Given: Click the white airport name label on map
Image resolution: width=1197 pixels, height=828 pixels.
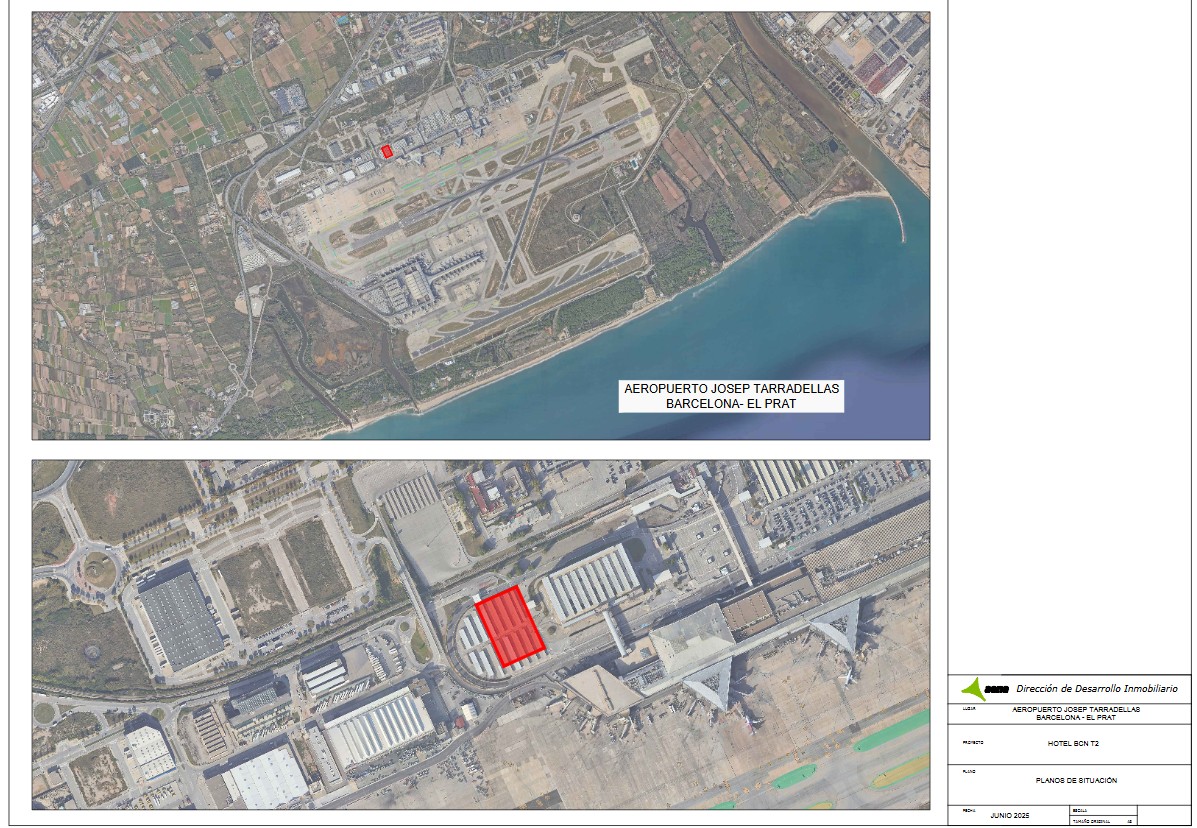Looking at the screenshot, I should (x=730, y=396).
